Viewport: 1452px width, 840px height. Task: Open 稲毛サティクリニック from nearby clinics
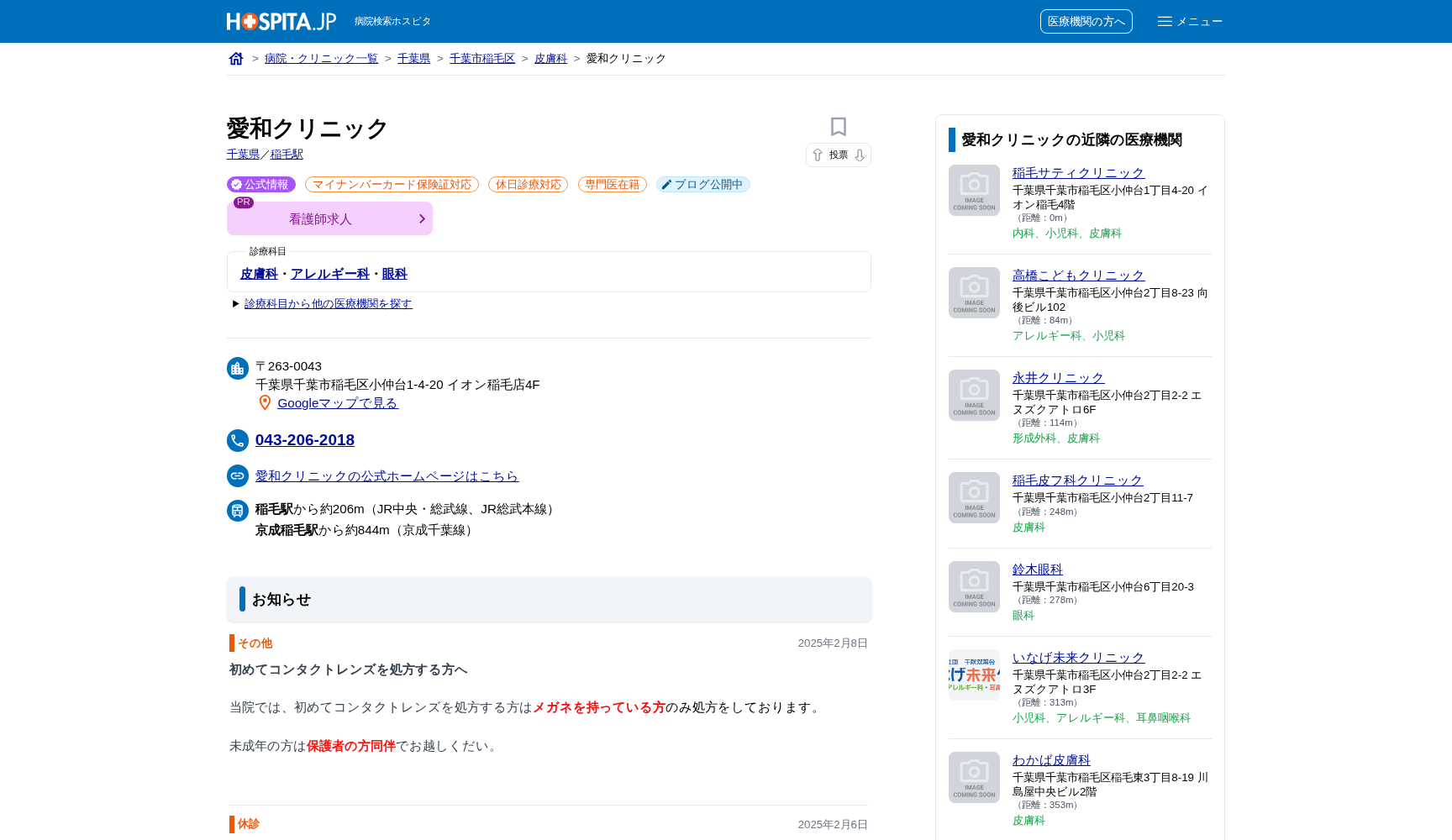click(1078, 172)
